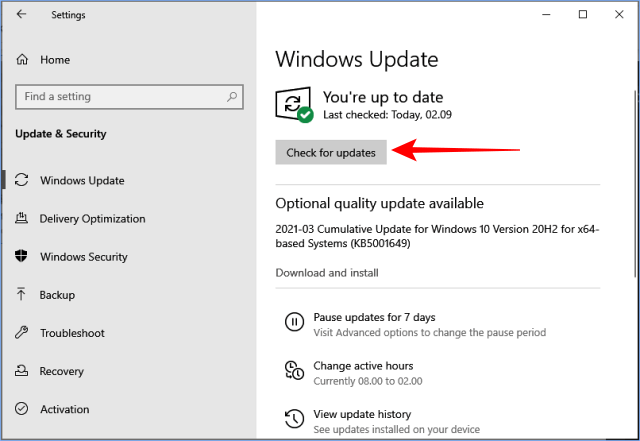Close the Settings window

pyautogui.click(x=619, y=15)
